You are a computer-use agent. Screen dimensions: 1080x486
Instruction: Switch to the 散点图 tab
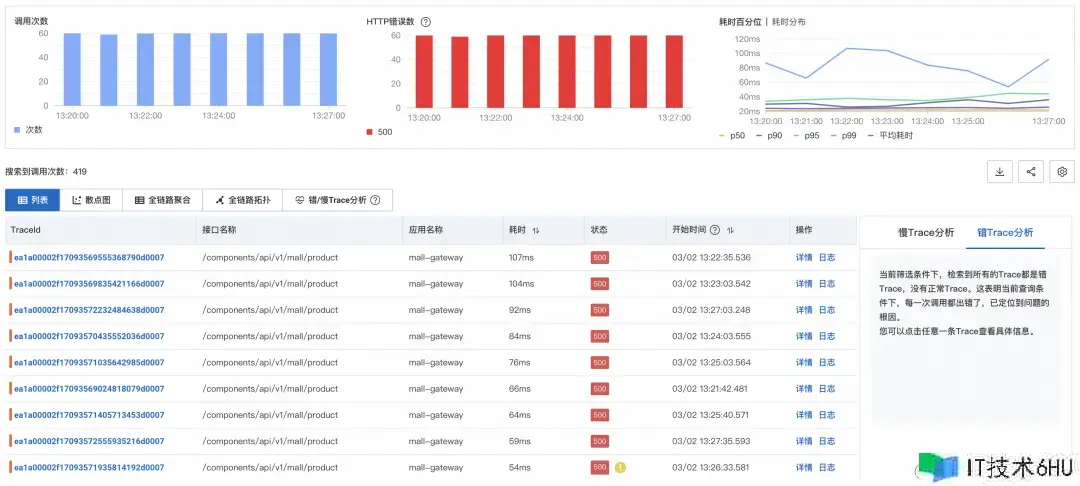tap(92, 200)
